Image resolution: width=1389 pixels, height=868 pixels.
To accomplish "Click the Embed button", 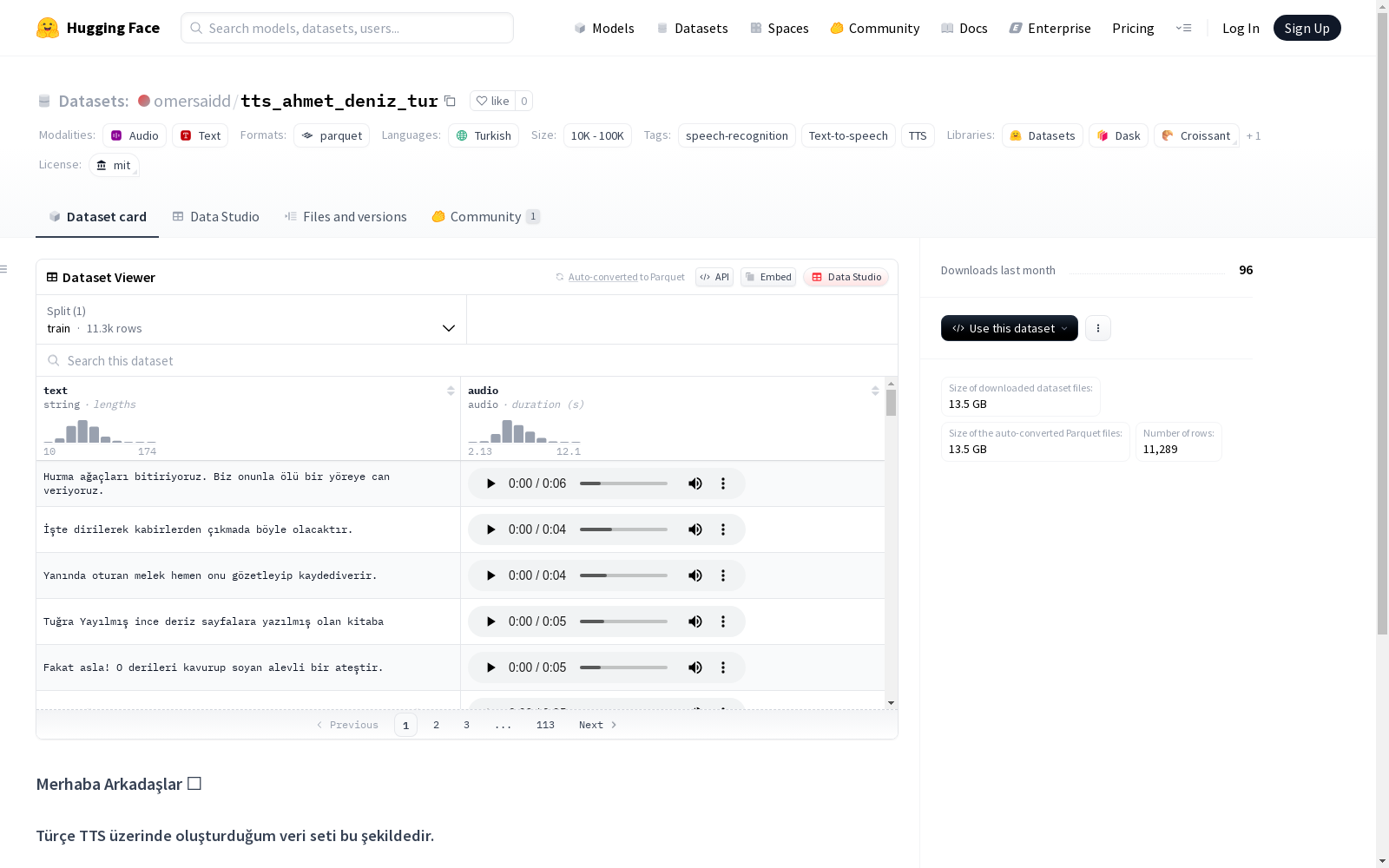I will pos(768,277).
